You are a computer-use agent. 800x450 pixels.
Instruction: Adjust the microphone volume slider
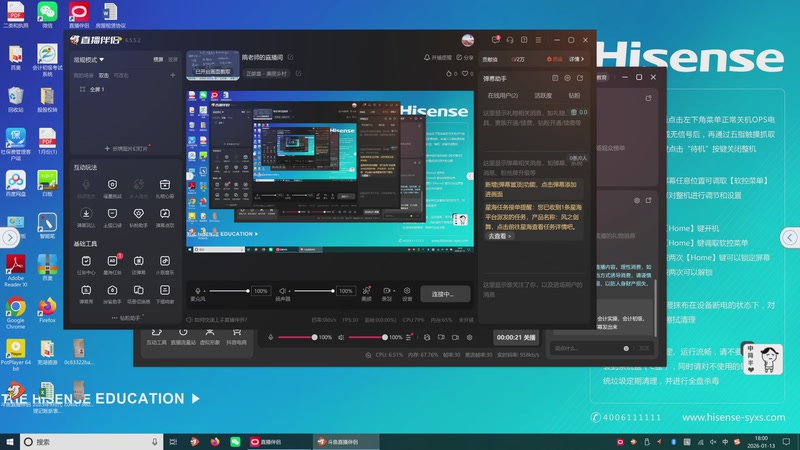click(x=229, y=291)
